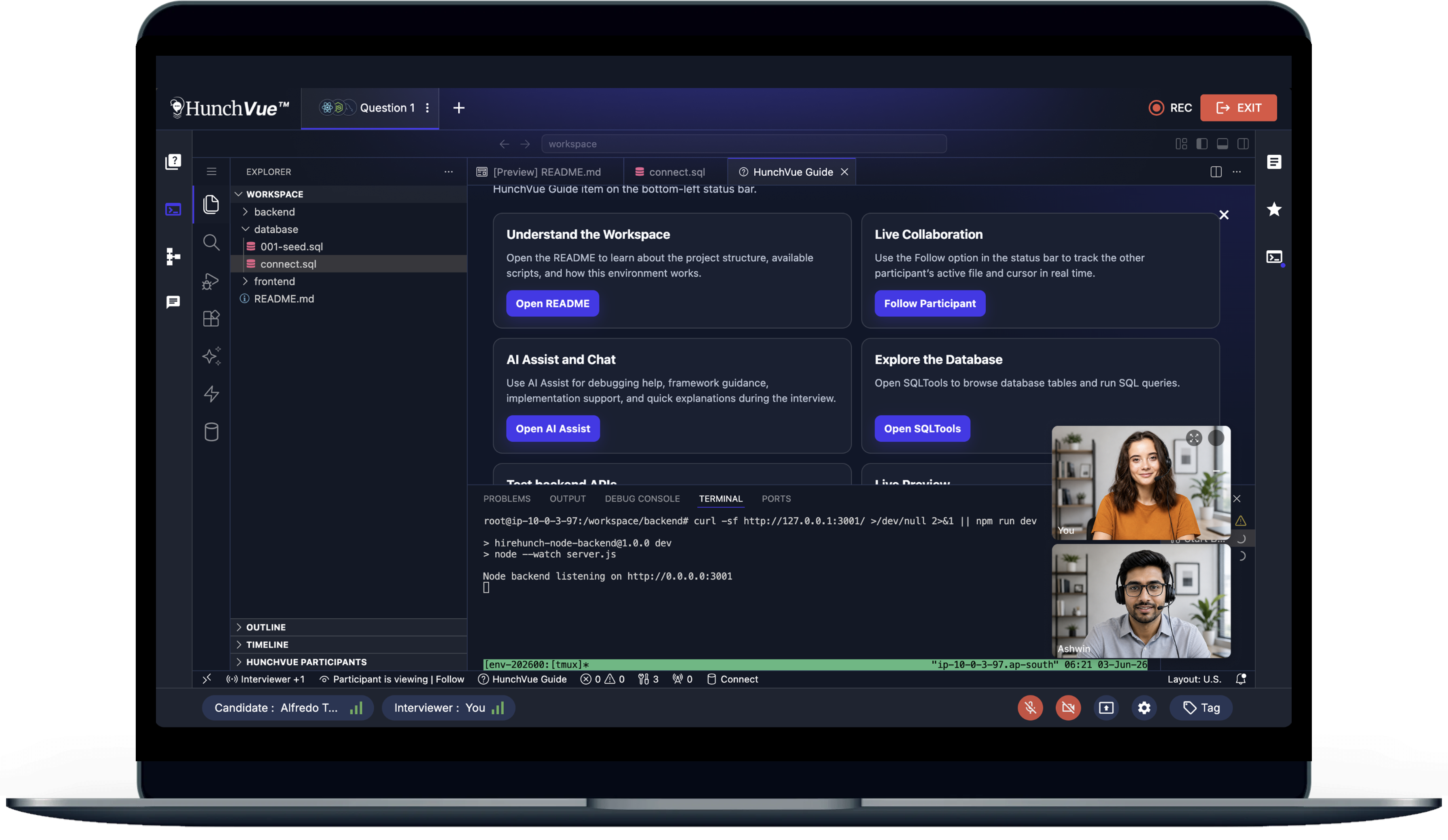Add a new question with plus icon

[x=459, y=107]
